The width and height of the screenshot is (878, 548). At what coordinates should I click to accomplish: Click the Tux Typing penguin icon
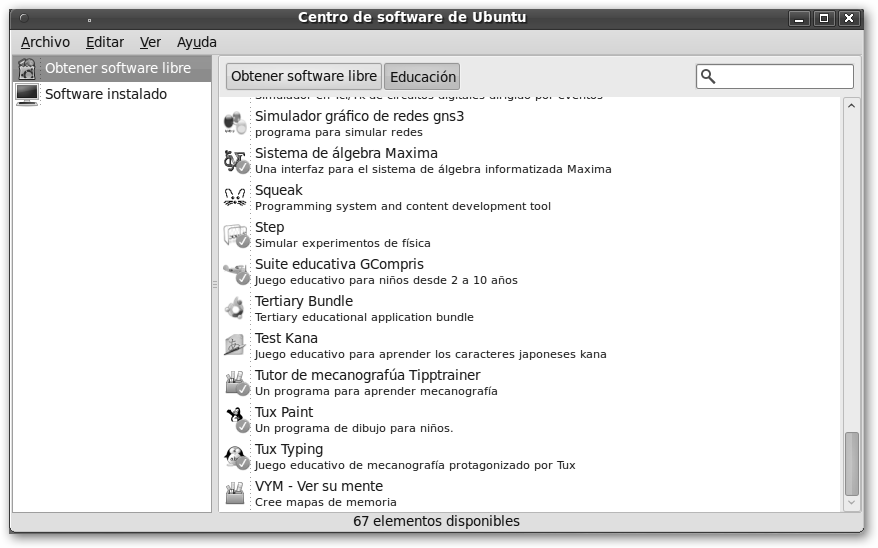(x=235, y=456)
